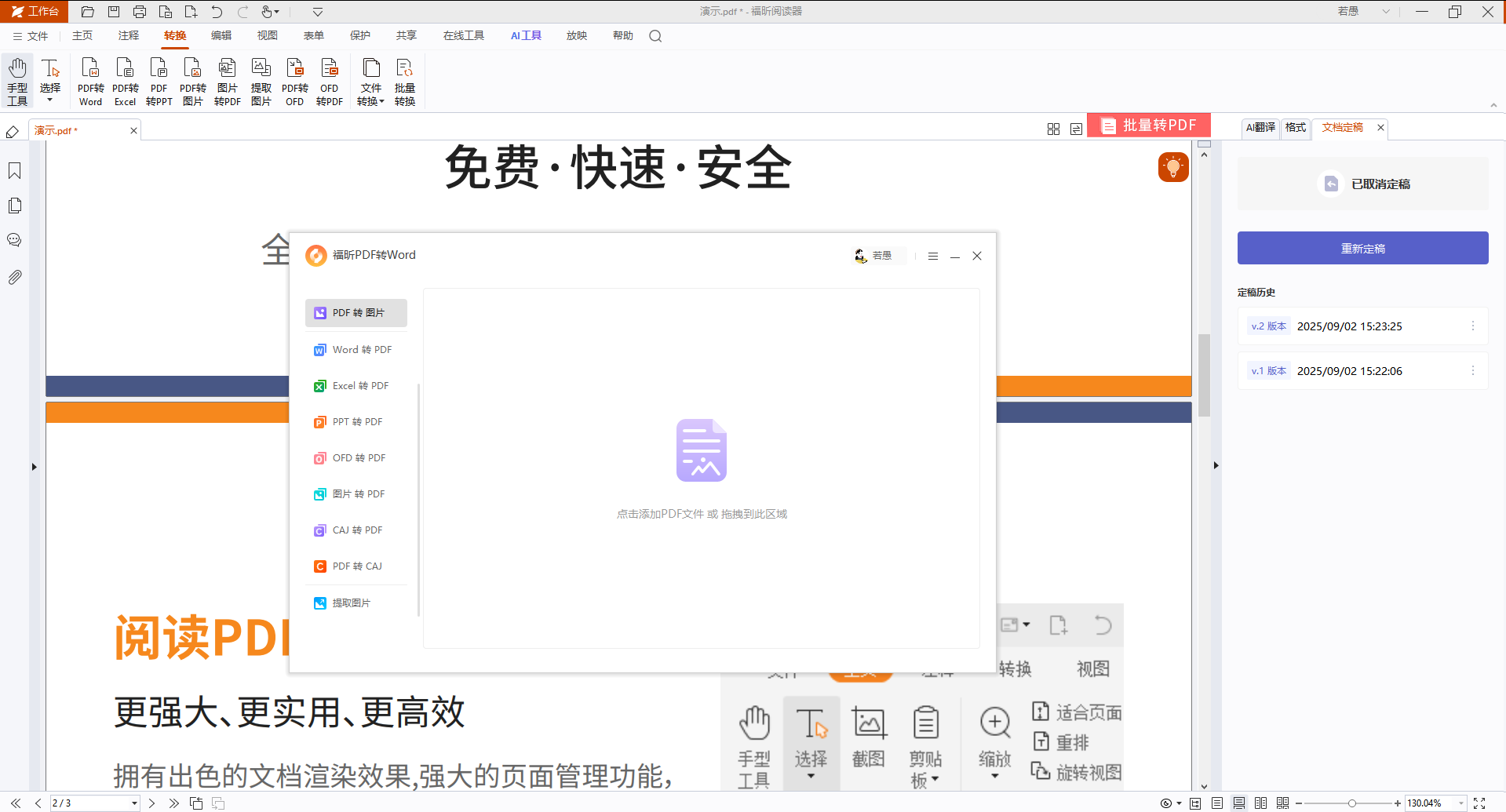1506x812 pixels.
Task: Open the page number dropdown
Action: [x=134, y=803]
